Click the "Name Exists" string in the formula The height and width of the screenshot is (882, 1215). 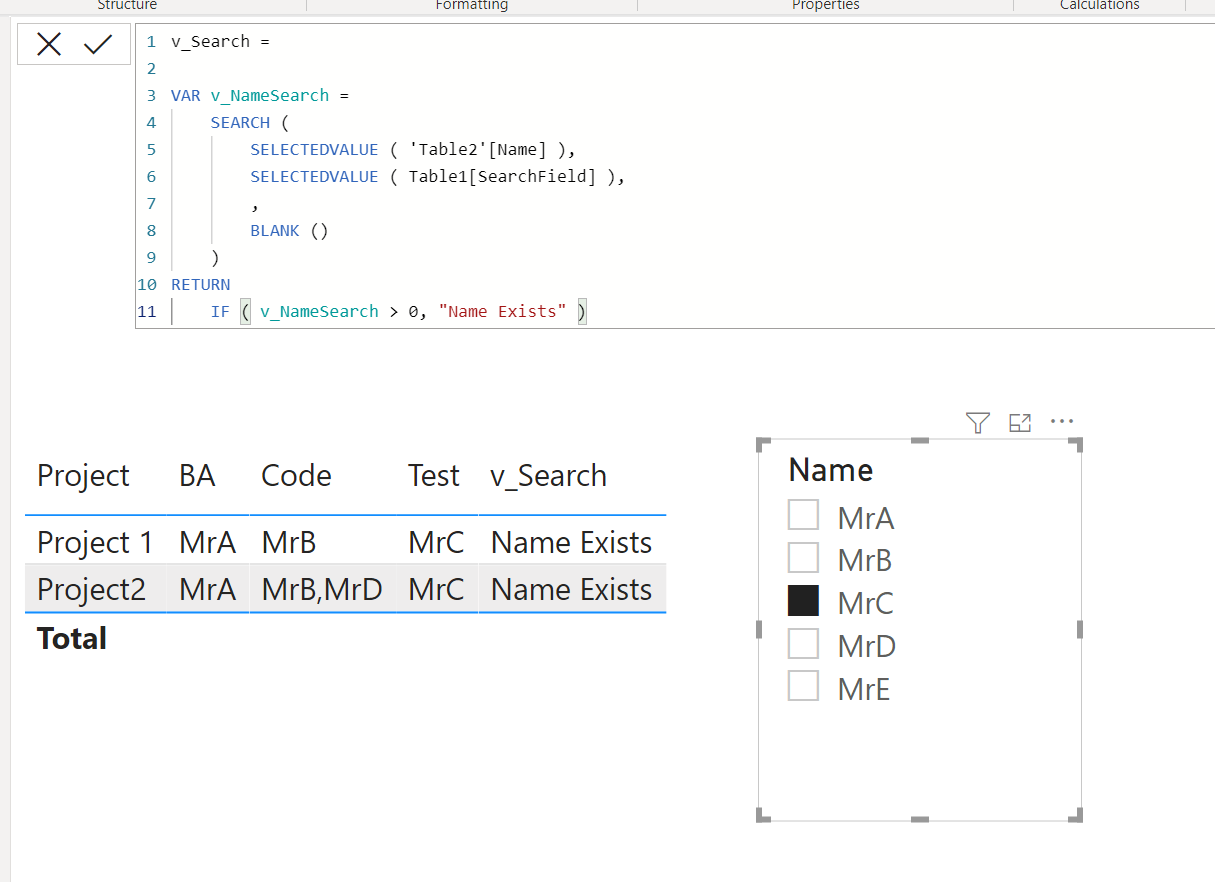point(503,312)
